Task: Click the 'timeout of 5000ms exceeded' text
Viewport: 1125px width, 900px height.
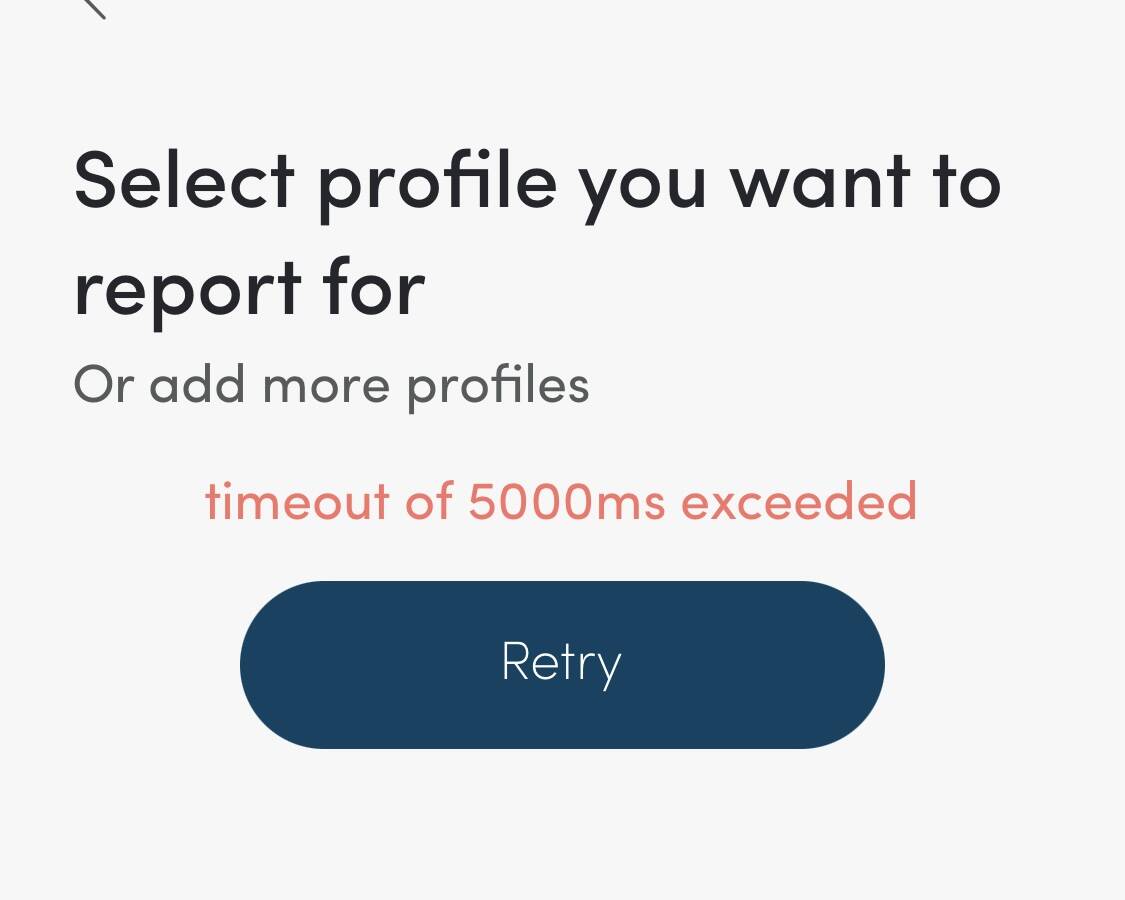Action: point(561,500)
